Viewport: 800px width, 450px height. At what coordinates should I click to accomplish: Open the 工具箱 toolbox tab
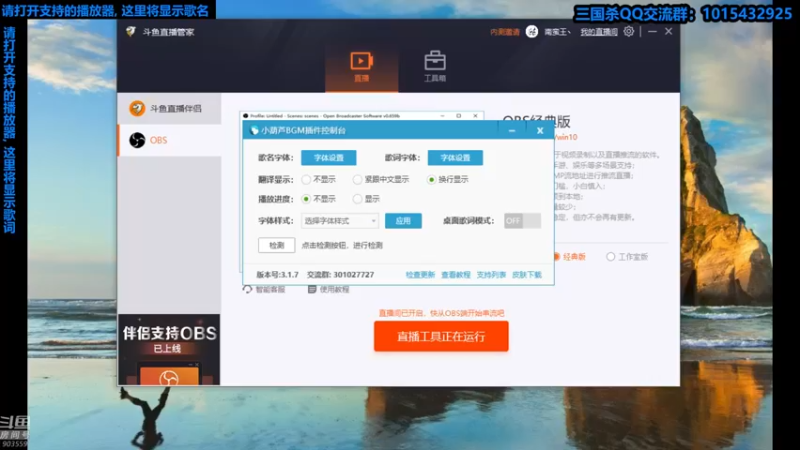(435, 66)
